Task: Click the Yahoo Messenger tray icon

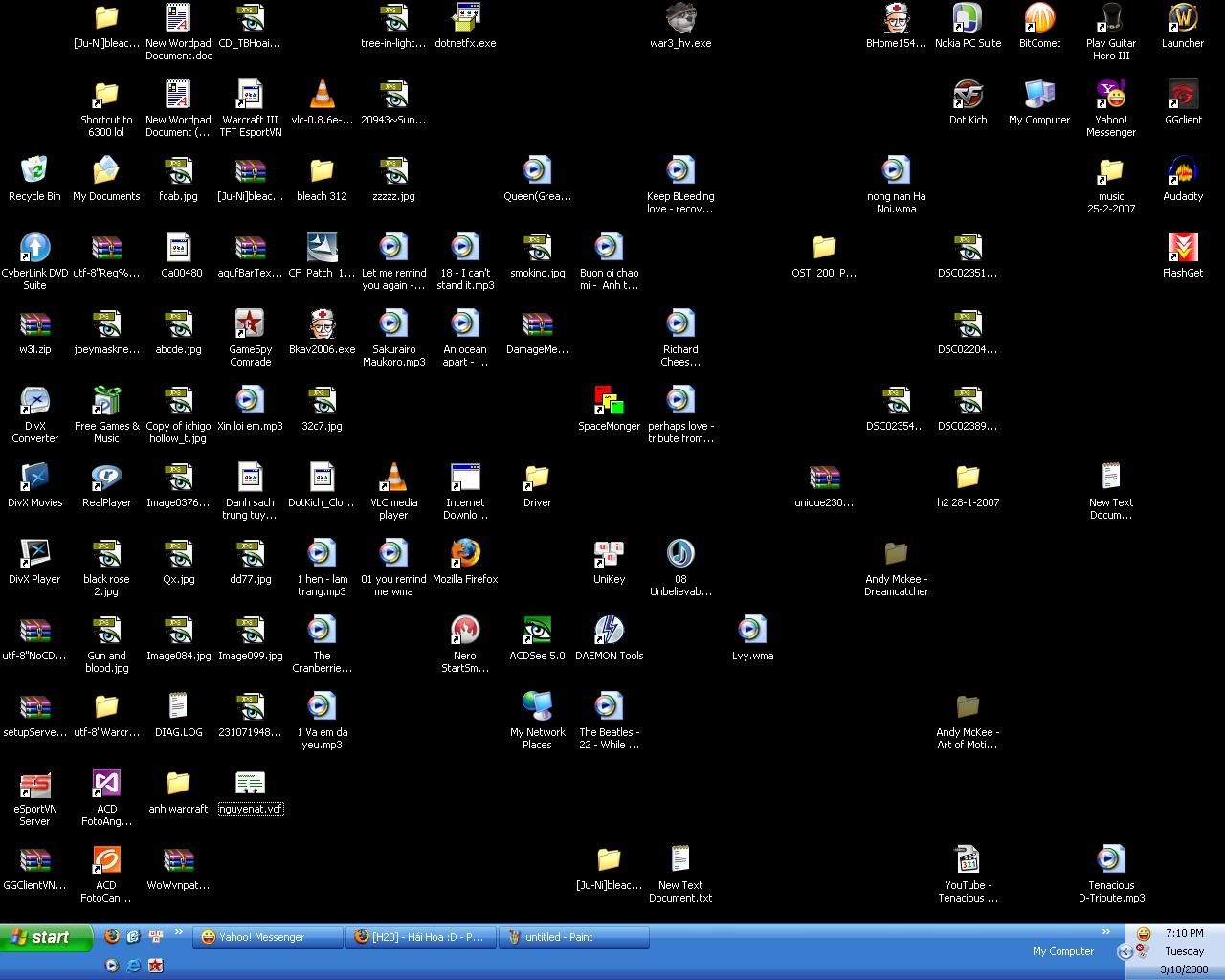Action: pos(1143,933)
